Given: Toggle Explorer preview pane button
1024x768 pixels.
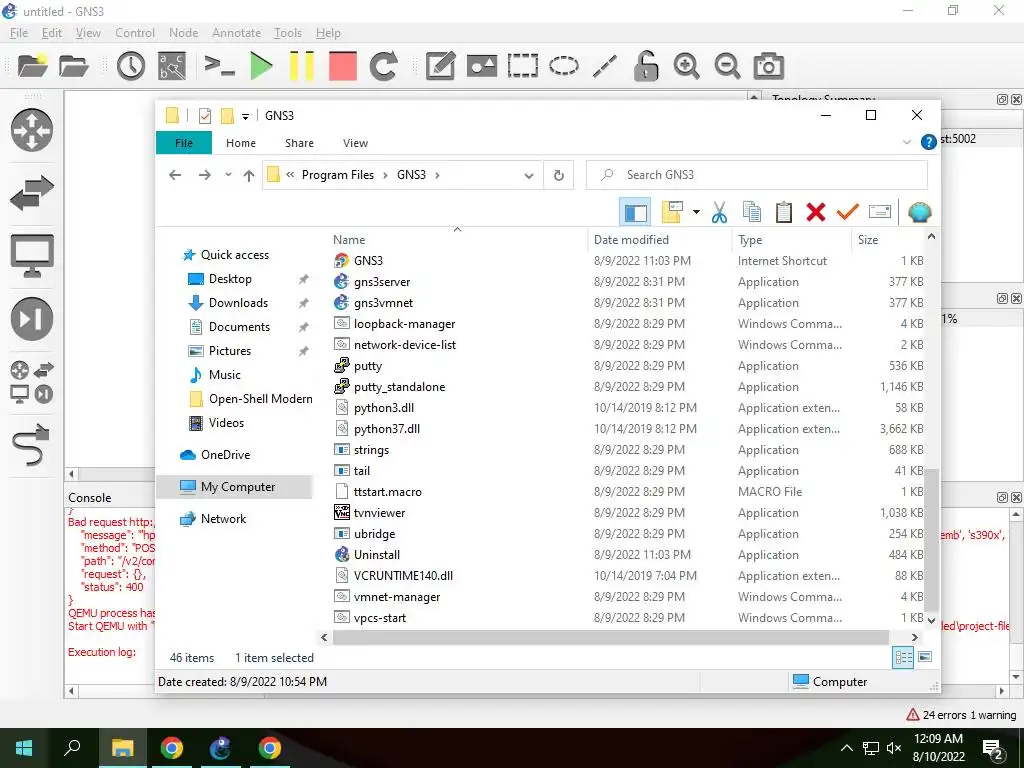Looking at the screenshot, I should click(635, 212).
